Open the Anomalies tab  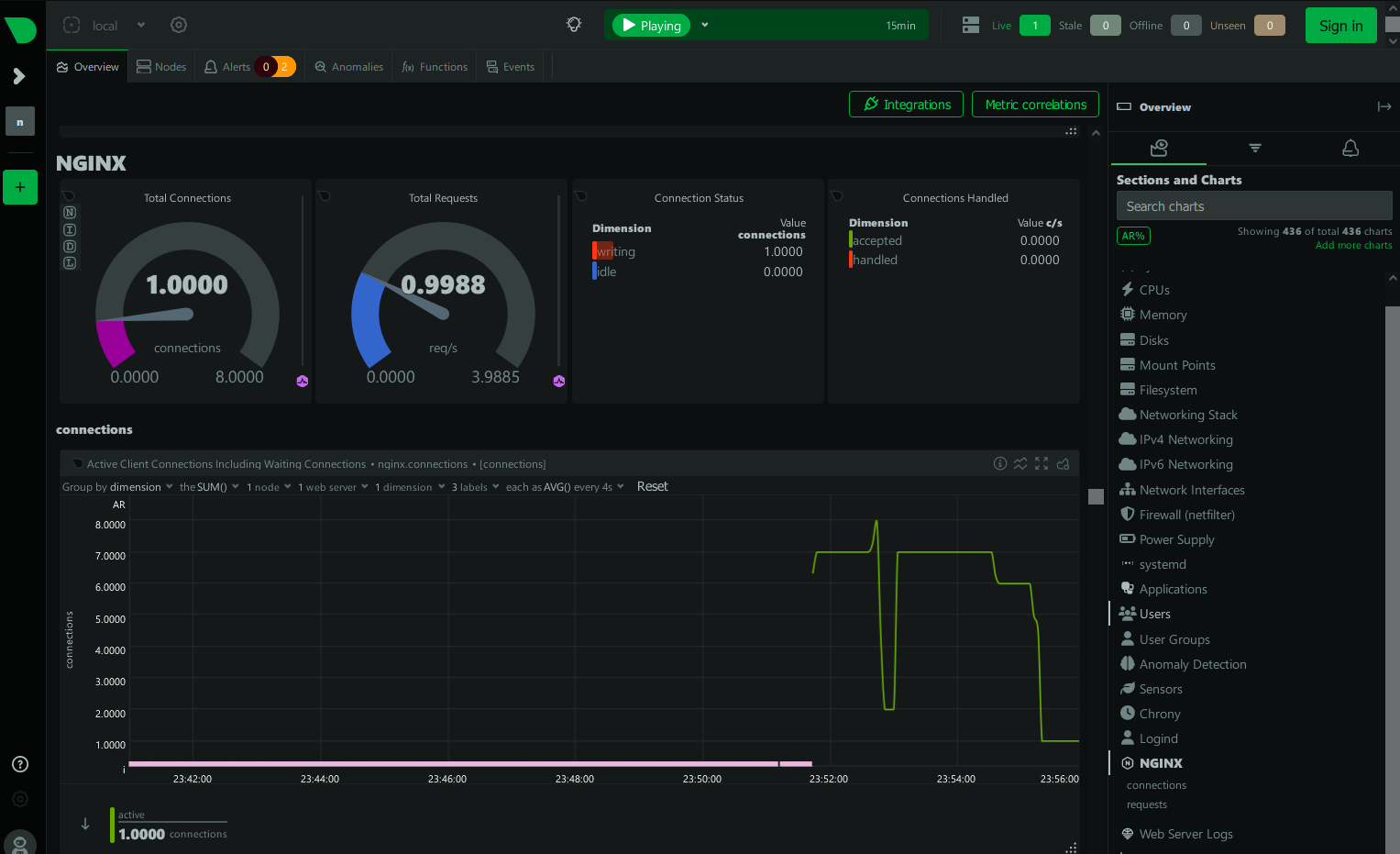[349, 67]
